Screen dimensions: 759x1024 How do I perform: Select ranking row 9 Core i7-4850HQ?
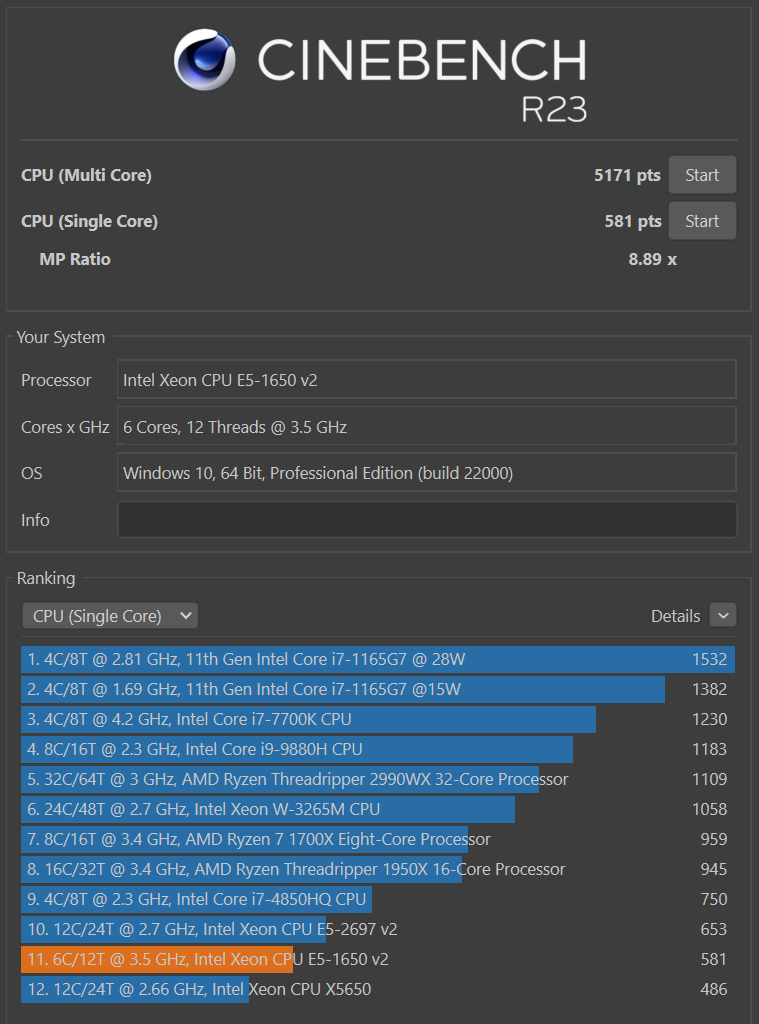[x=378, y=900]
